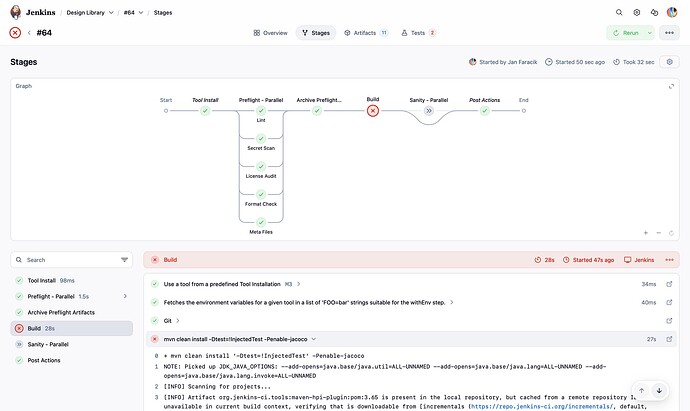The width and height of the screenshot is (690, 411).
Task: Select the Tool Install node in graph
Action: [205, 111]
